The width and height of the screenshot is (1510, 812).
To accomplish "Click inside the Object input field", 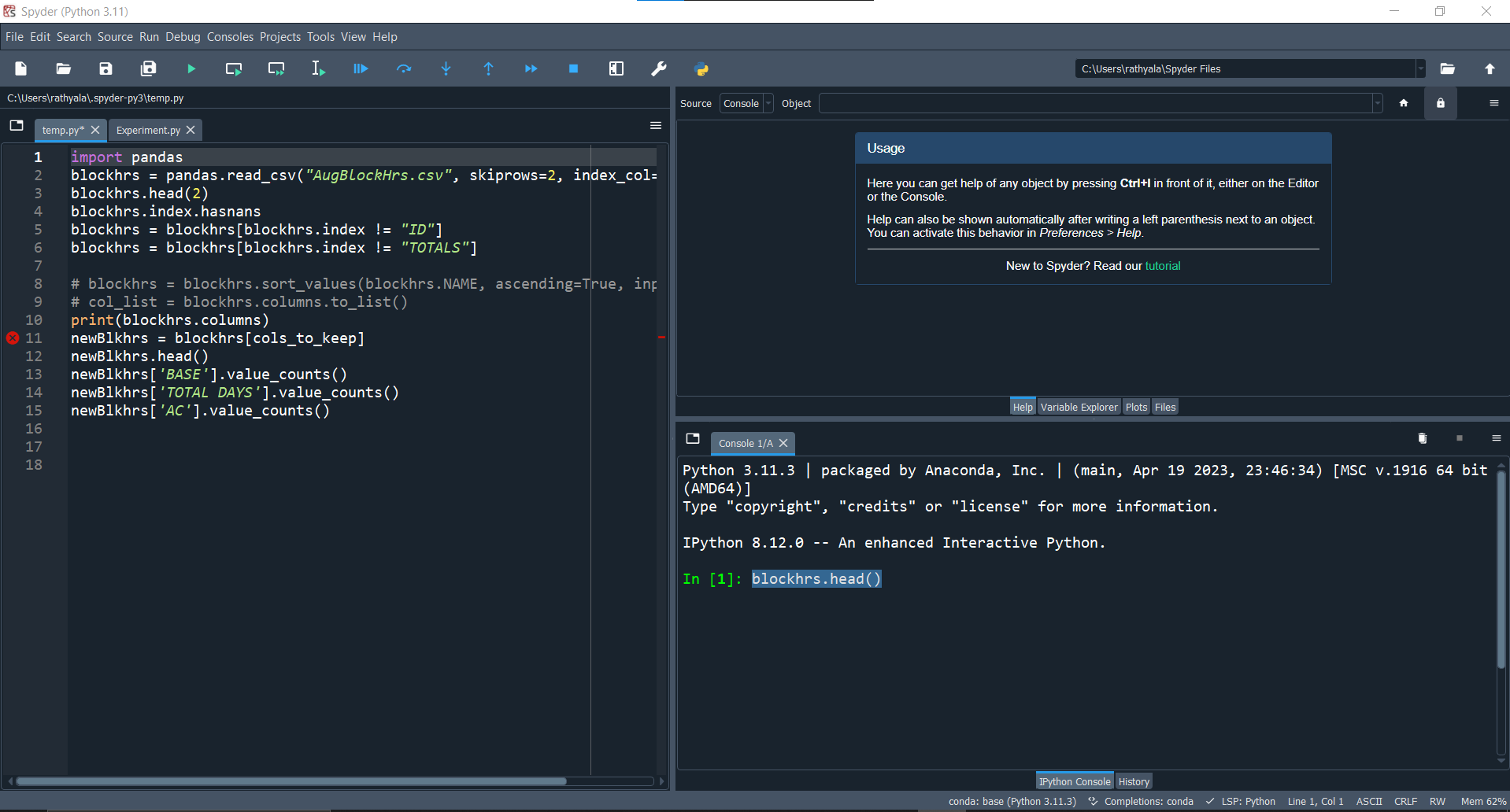I will point(1094,103).
